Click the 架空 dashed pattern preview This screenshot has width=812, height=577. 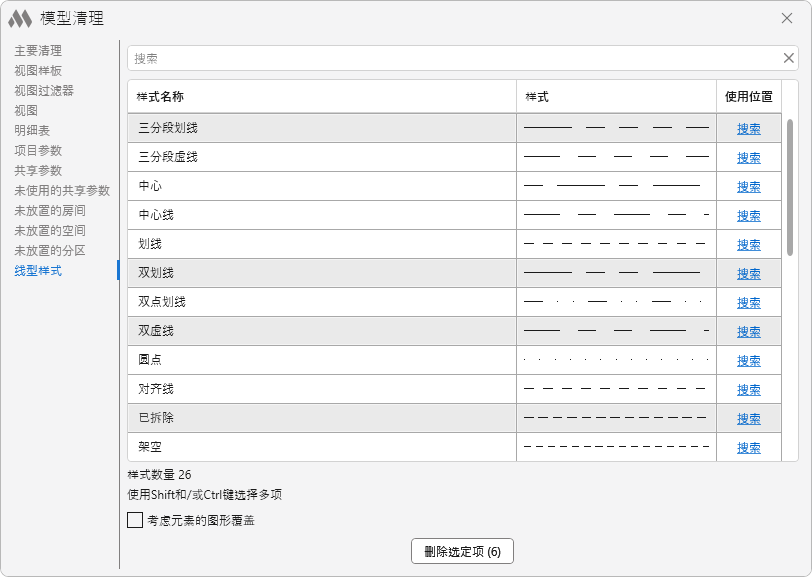(616, 446)
